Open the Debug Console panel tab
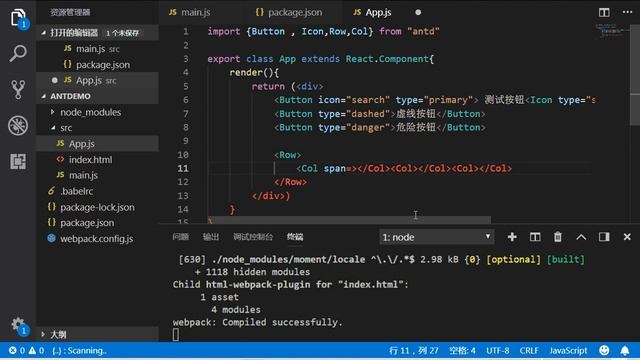This screenshot has width=640, height=360. tap(253, 237)
